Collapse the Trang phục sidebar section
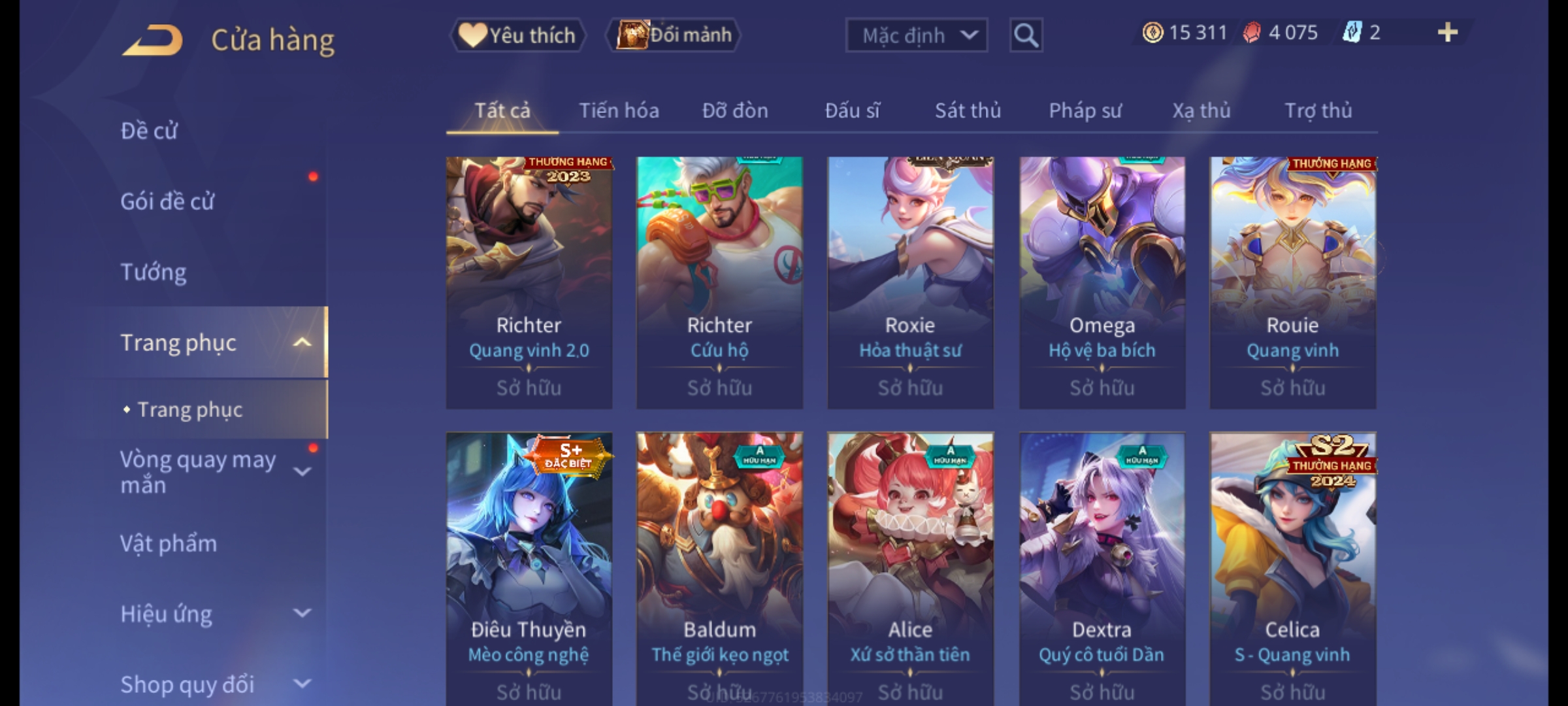Viewport: 1568px width, 706px height. pyautogui.click(x=302, y=343)
